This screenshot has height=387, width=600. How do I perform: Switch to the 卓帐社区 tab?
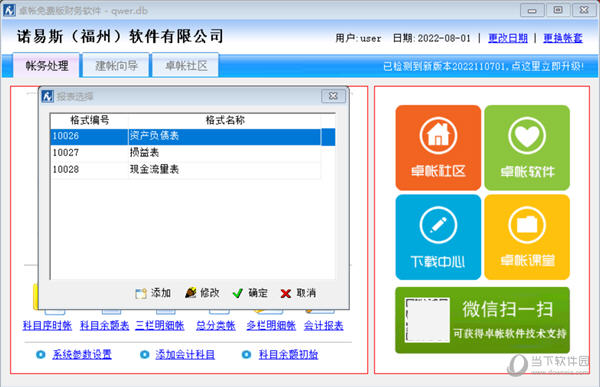point(186,65)
